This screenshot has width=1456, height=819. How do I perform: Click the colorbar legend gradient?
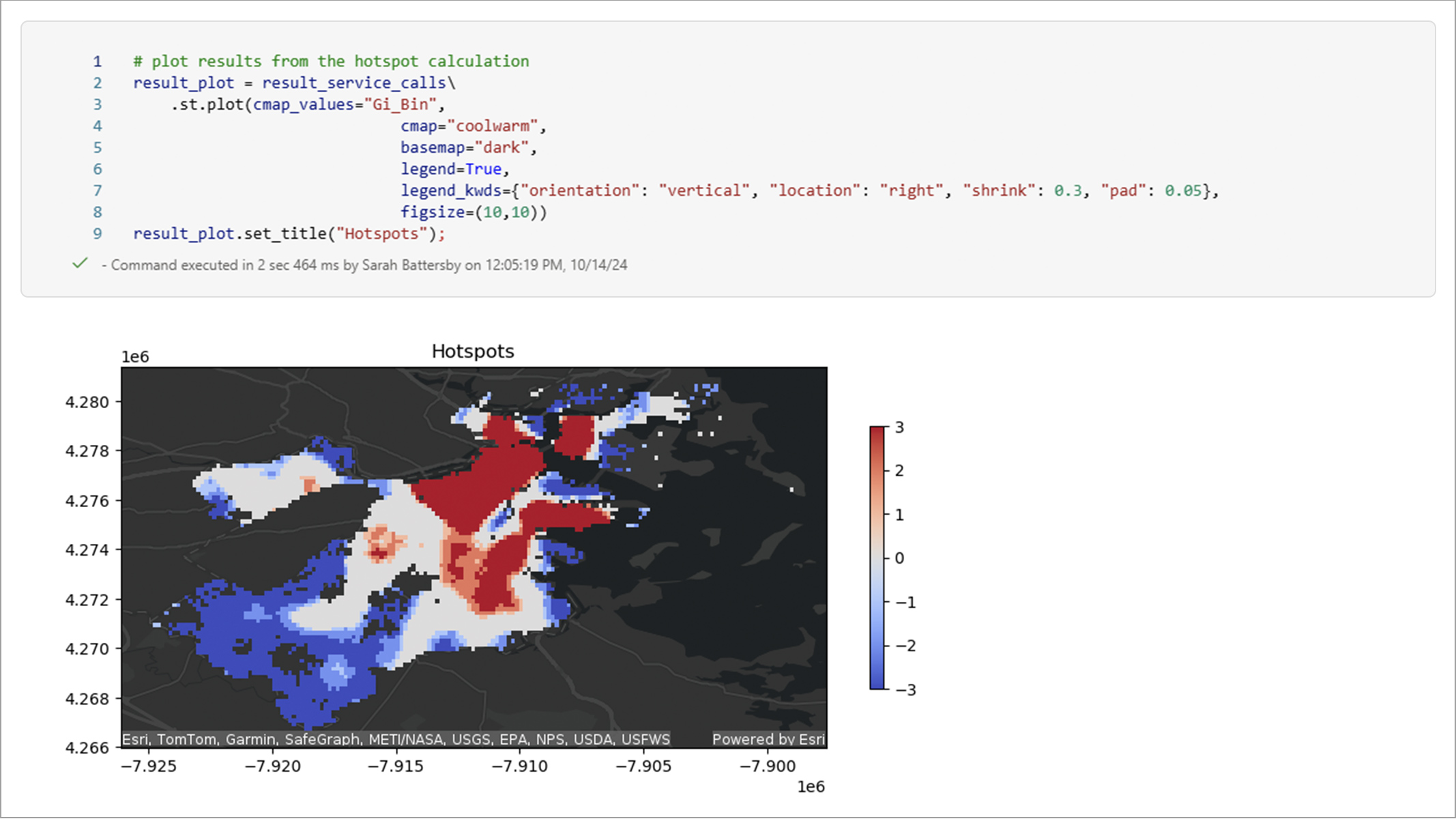click(877, 558)
